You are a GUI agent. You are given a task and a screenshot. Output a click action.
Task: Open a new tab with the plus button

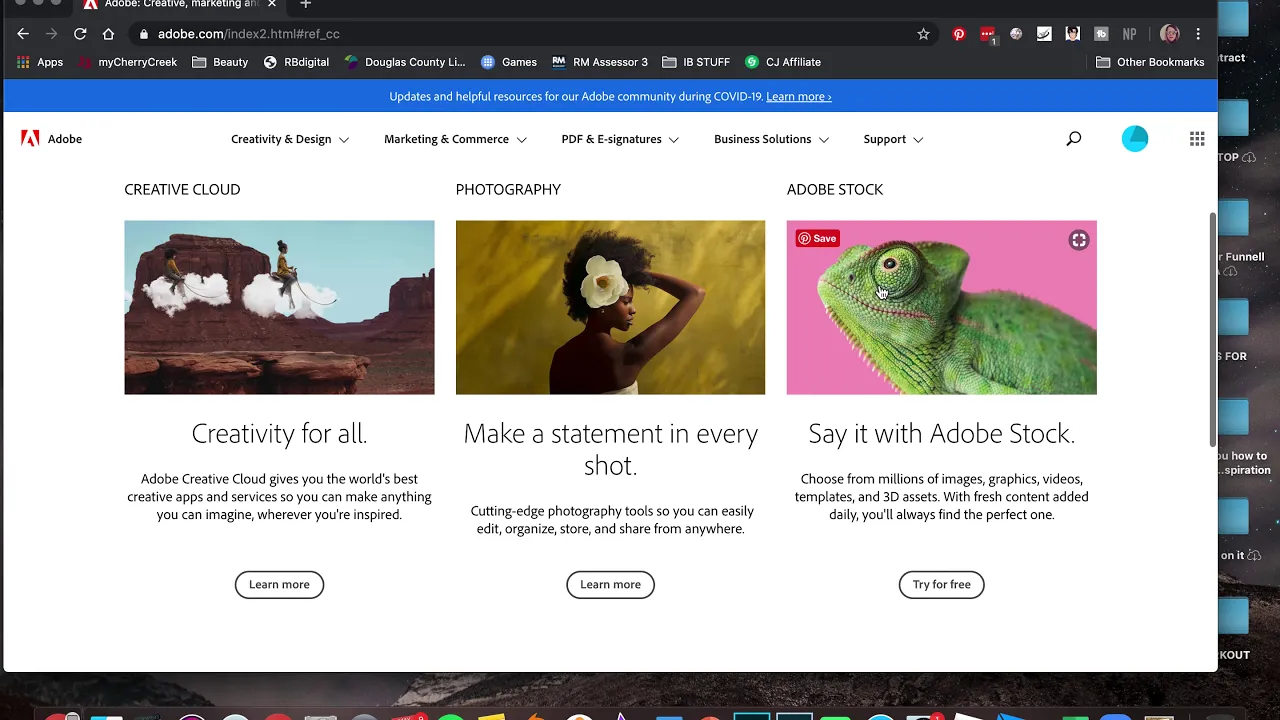(x=306, y=4)
